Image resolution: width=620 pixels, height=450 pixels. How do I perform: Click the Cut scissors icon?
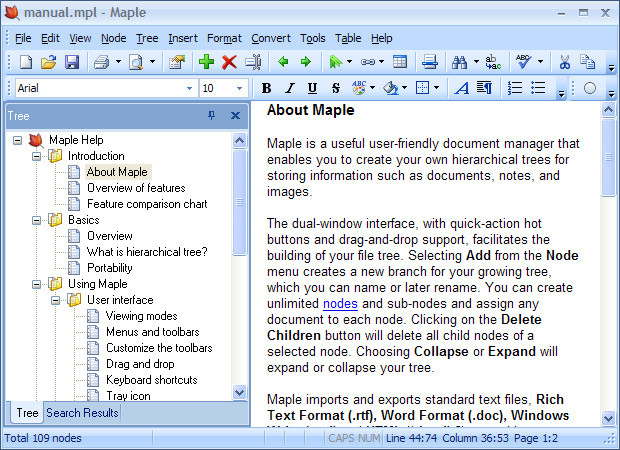(x=564, y=62)
